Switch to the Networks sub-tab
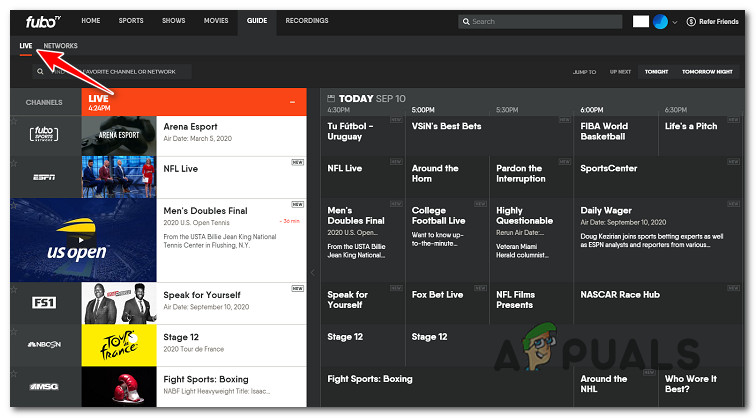Image resolution: width=756 pixels, height=418 pixels. pyautogui.click(x=61, y=46)
